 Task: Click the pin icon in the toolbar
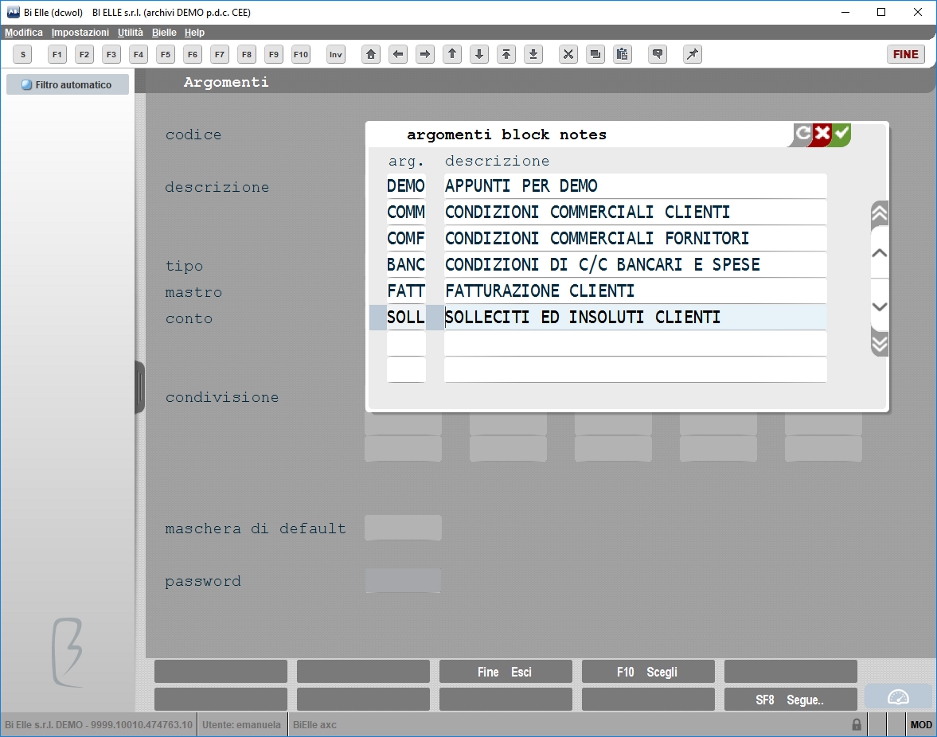click(692, 54)
